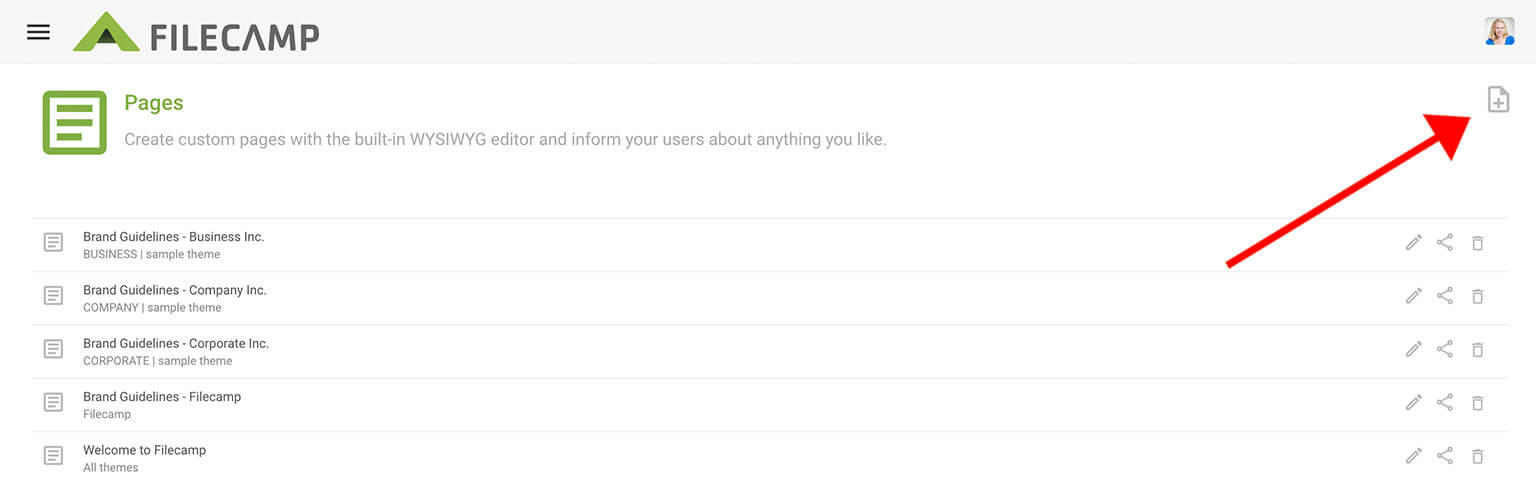
Task: Share the Brand Guidelines - Corporate Inc. page
Action: click(1445, 349)
